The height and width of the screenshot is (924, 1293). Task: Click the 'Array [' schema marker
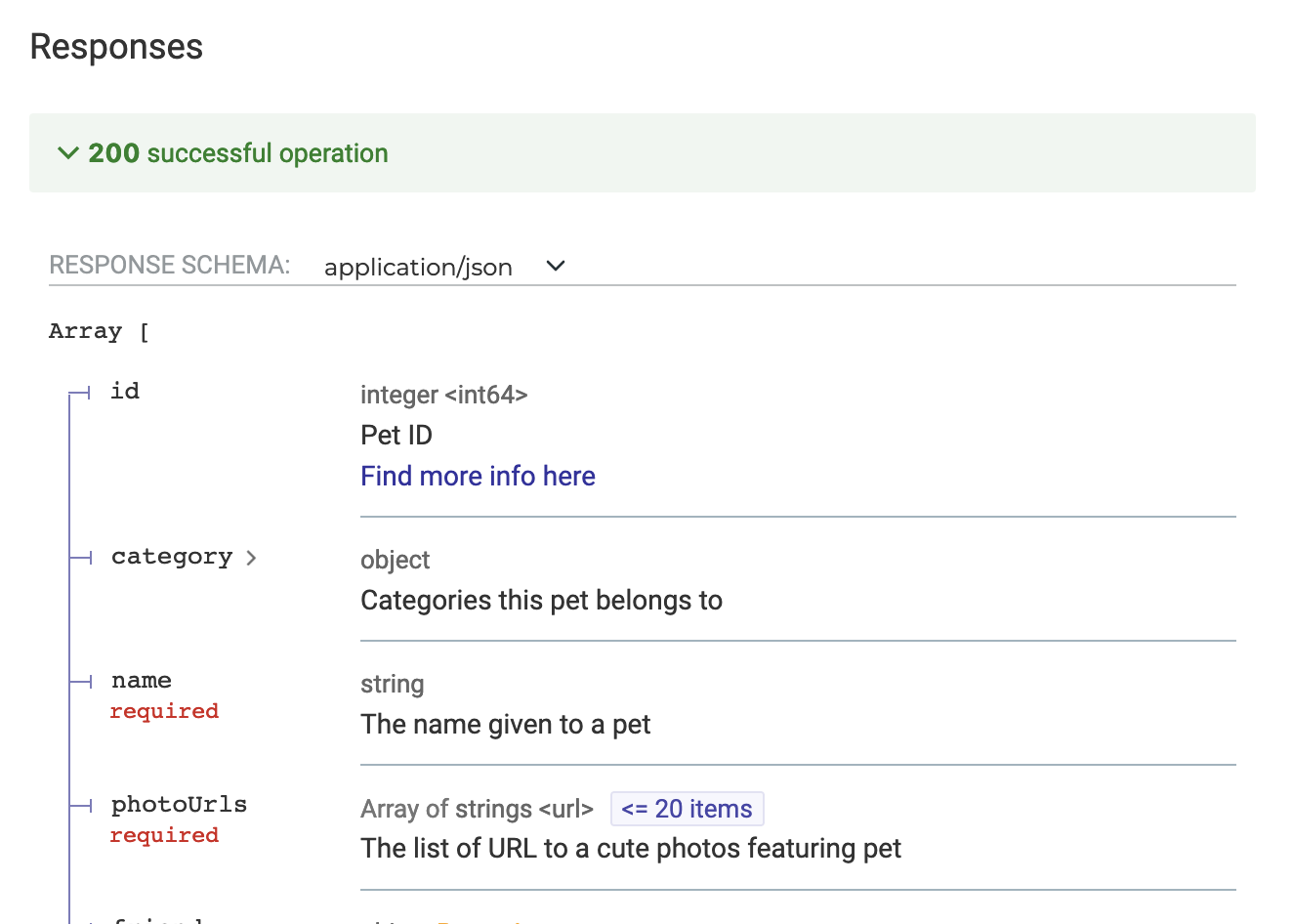pos(98,331)
